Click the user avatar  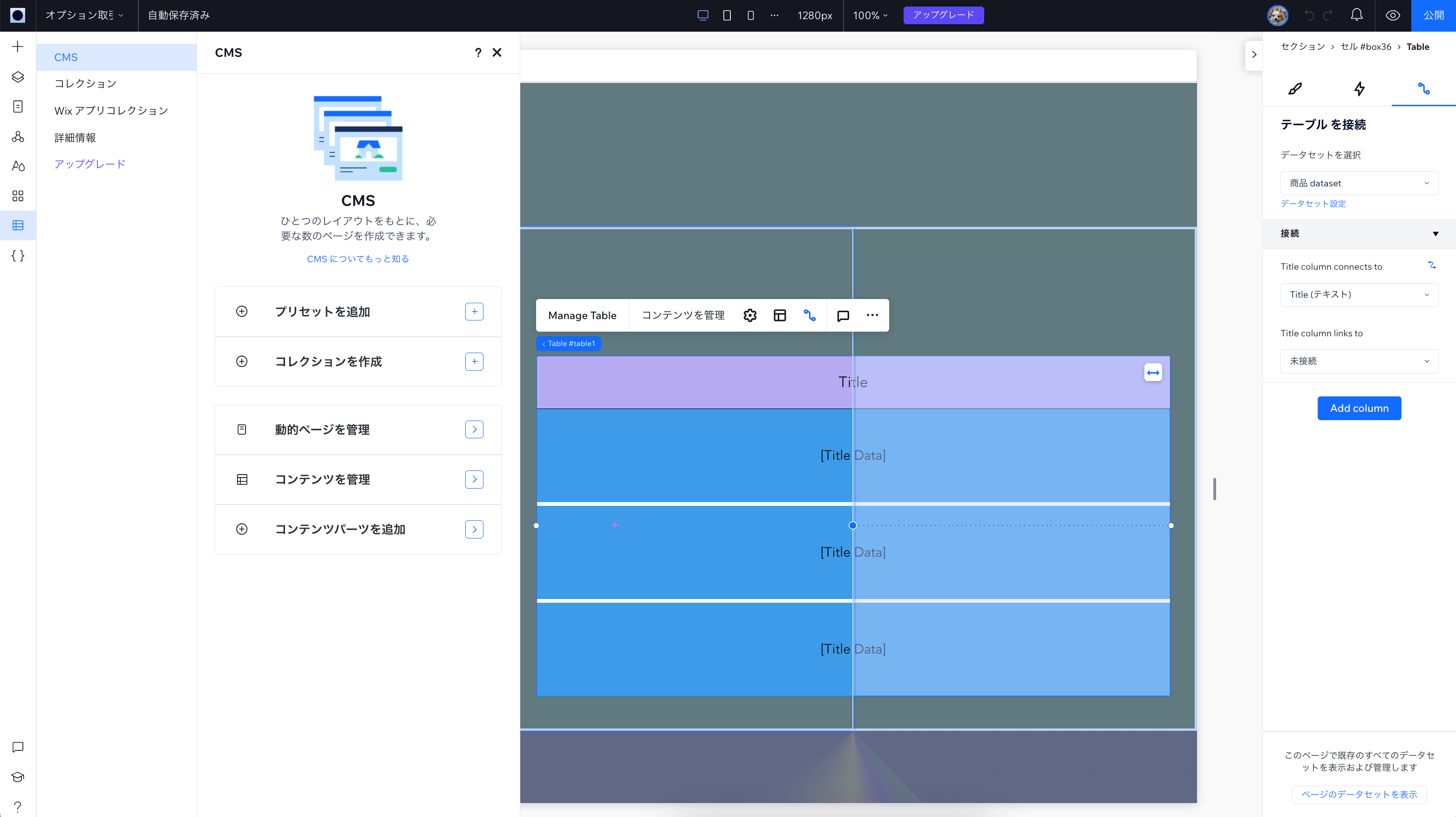[1278, 15]
